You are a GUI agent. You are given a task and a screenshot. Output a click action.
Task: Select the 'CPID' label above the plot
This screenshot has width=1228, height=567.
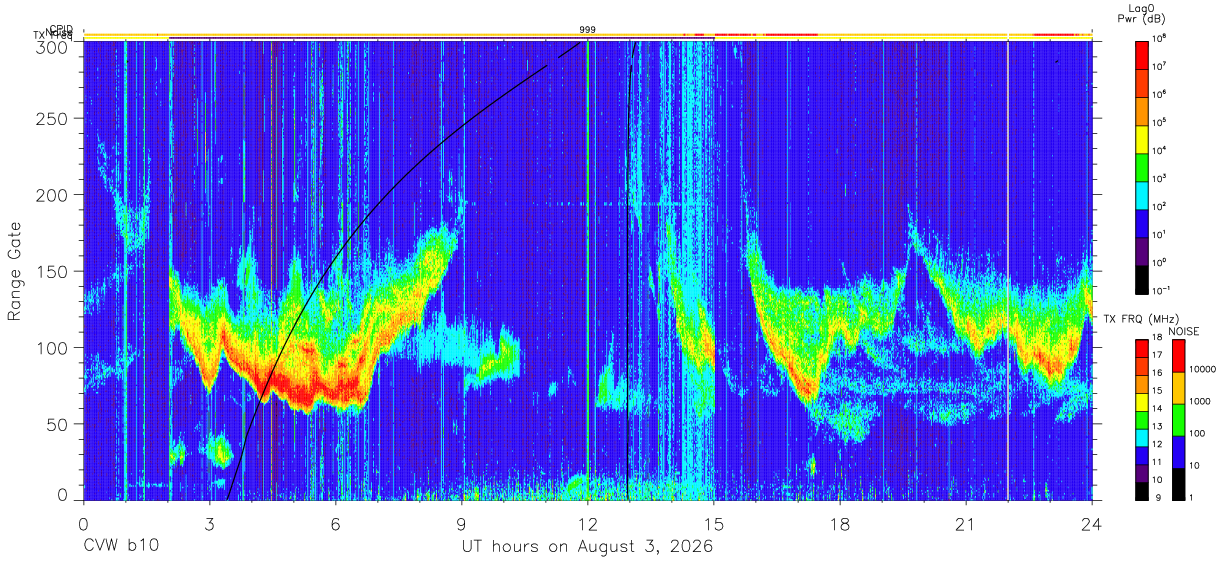coord(60,29)
